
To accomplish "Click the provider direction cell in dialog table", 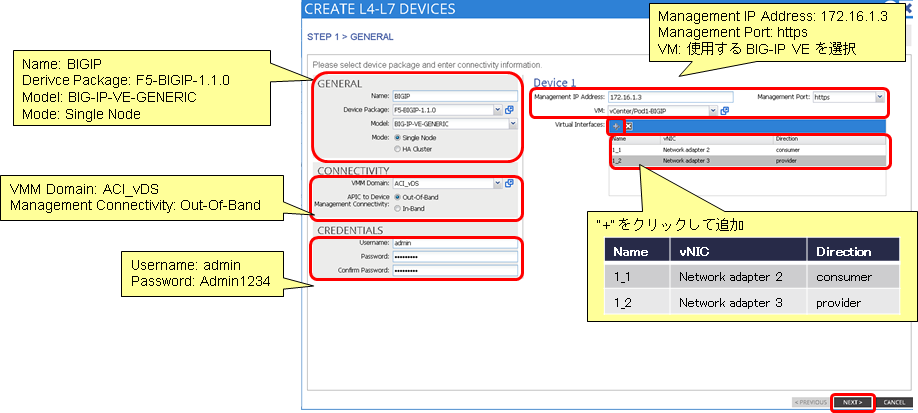I will tap(829, 160).
